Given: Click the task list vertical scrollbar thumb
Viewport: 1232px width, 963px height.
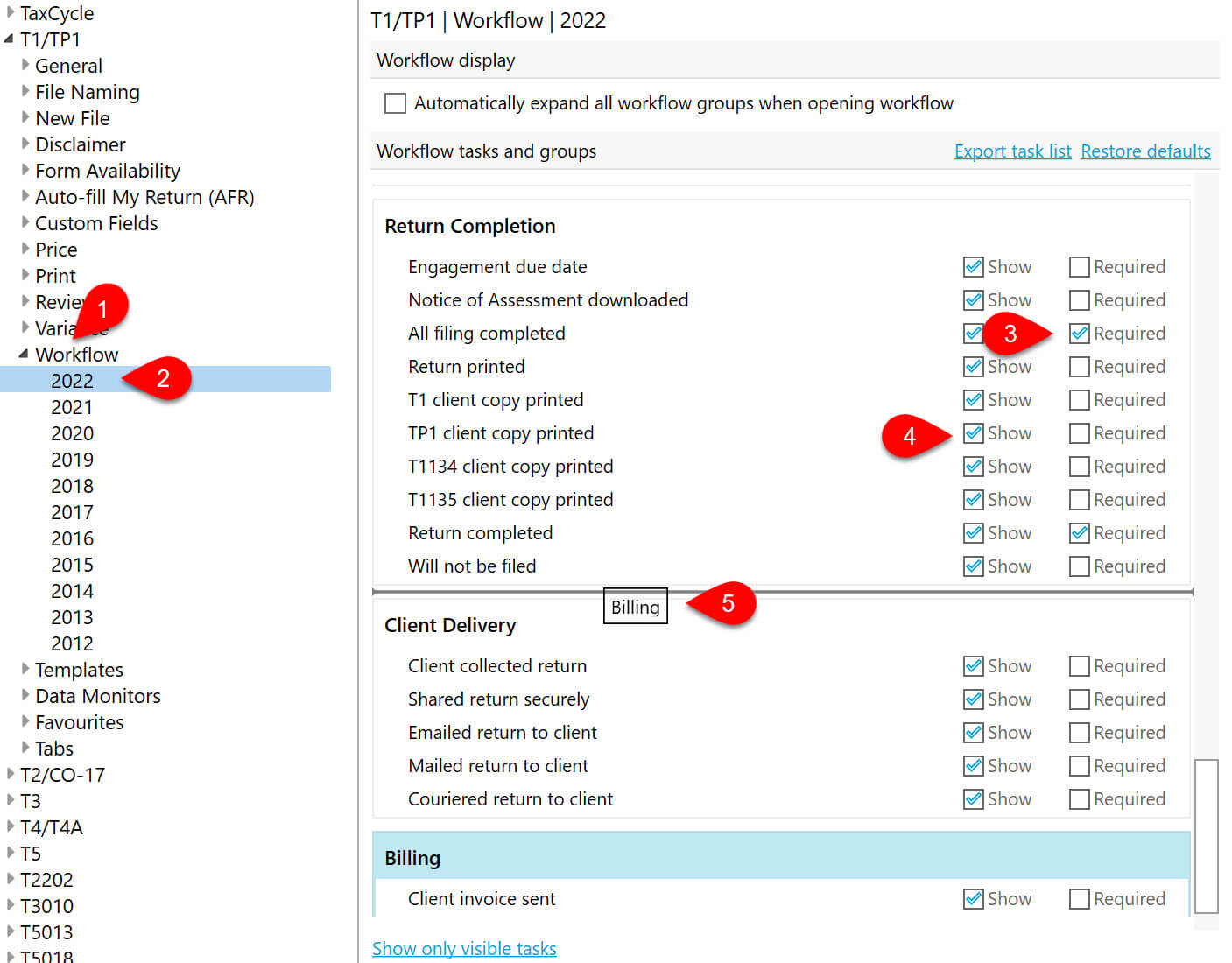Looking at the screenshot, I should pos(1207,836).
